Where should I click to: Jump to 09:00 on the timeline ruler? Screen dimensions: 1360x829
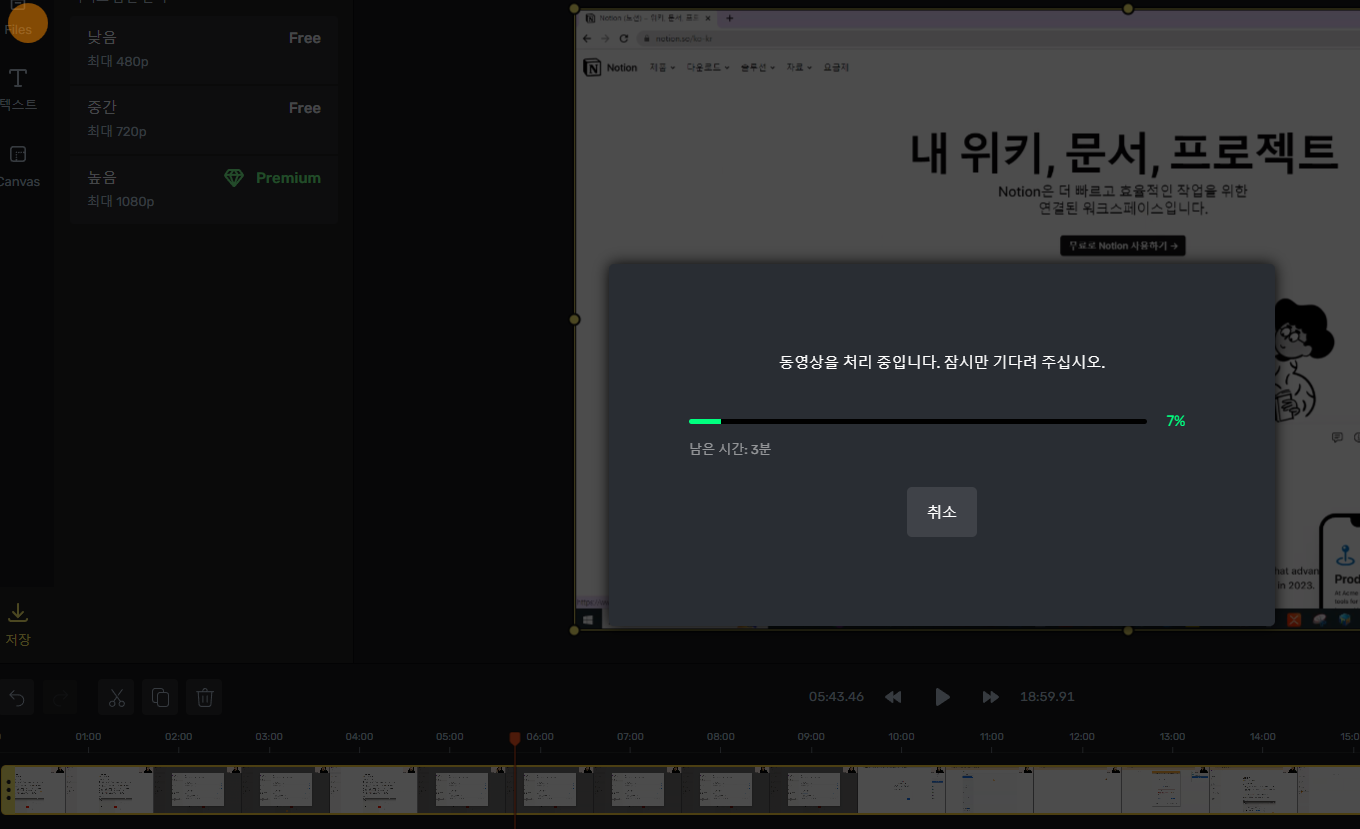(811, 737)
